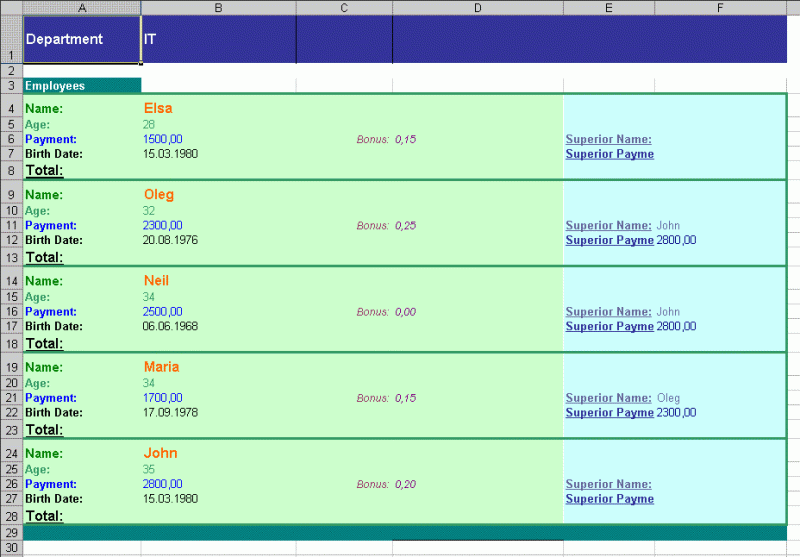The height and width of the screenshot is (557, 800).
Task: Click Superior Name: label in row 11
Action: 609,225
